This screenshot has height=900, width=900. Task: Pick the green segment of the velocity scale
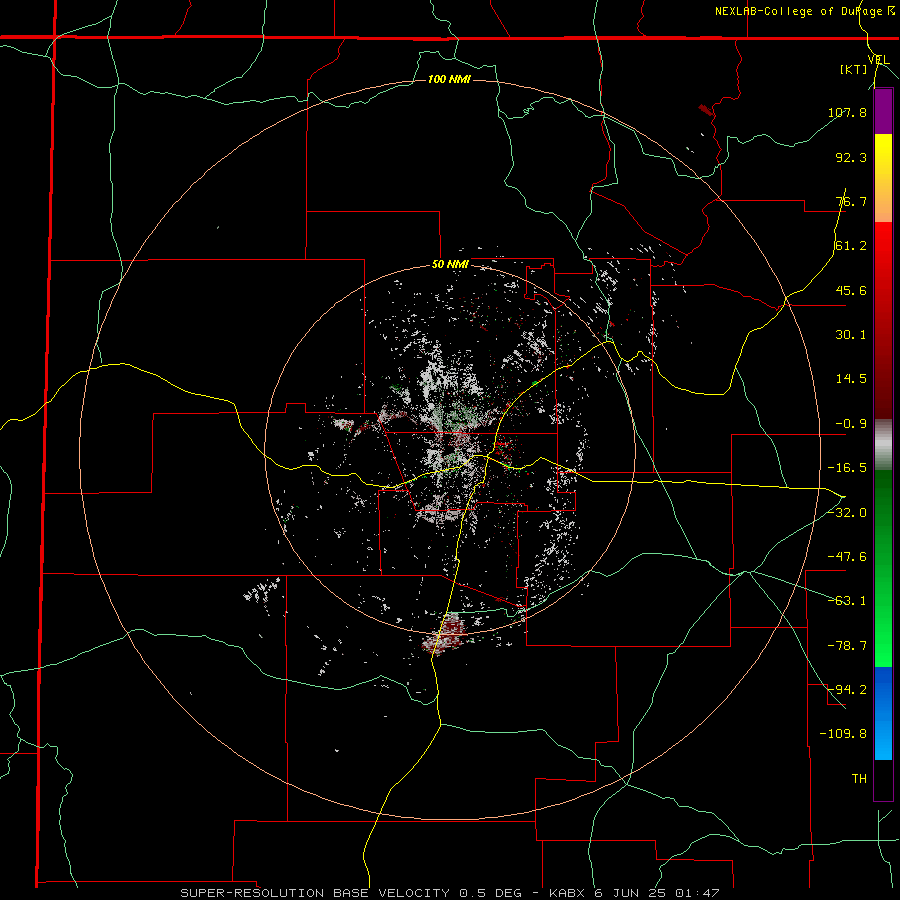click(x=883, y=568)
